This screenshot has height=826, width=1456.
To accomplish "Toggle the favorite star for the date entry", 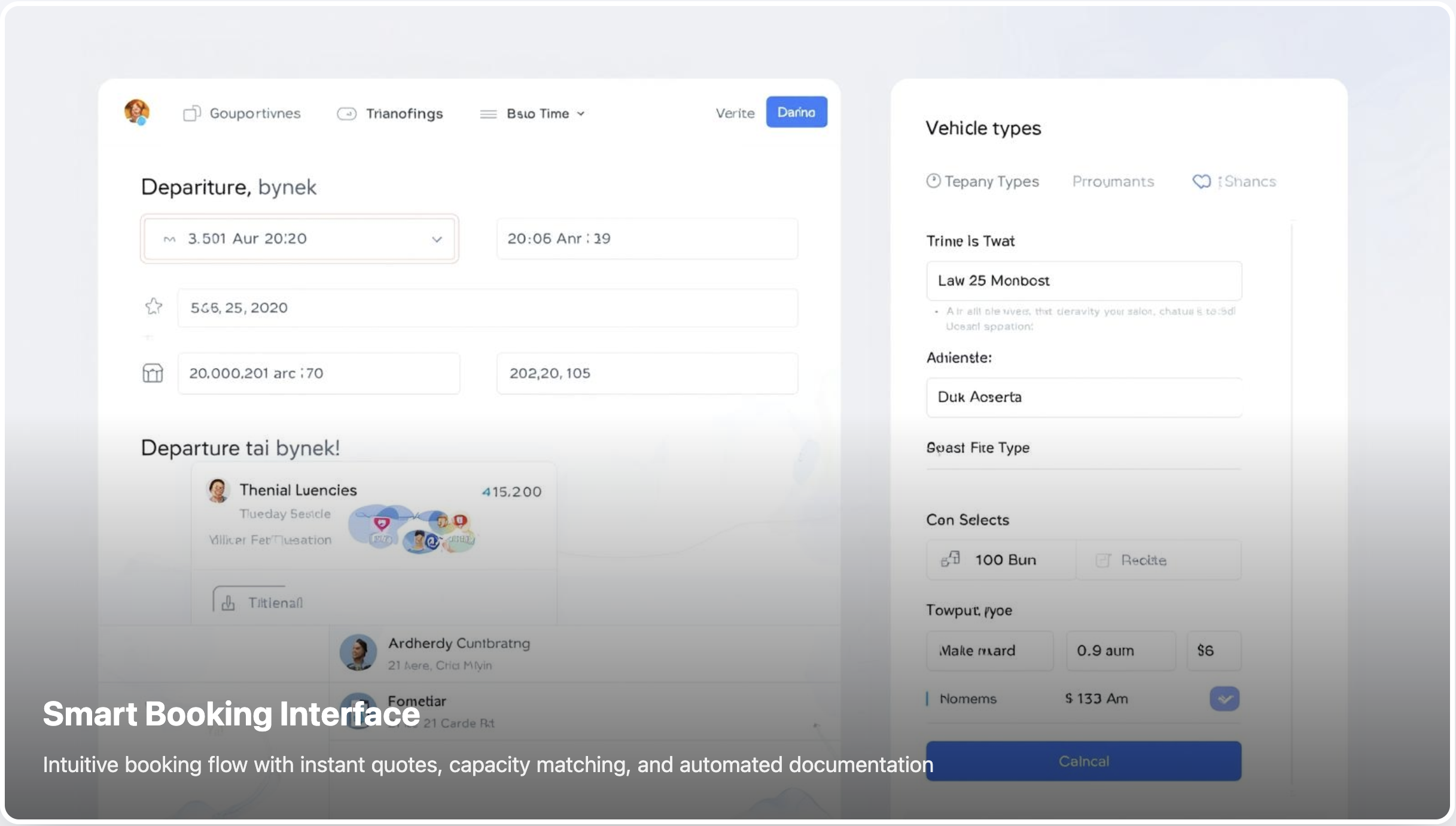I will [x=154, y=307].
